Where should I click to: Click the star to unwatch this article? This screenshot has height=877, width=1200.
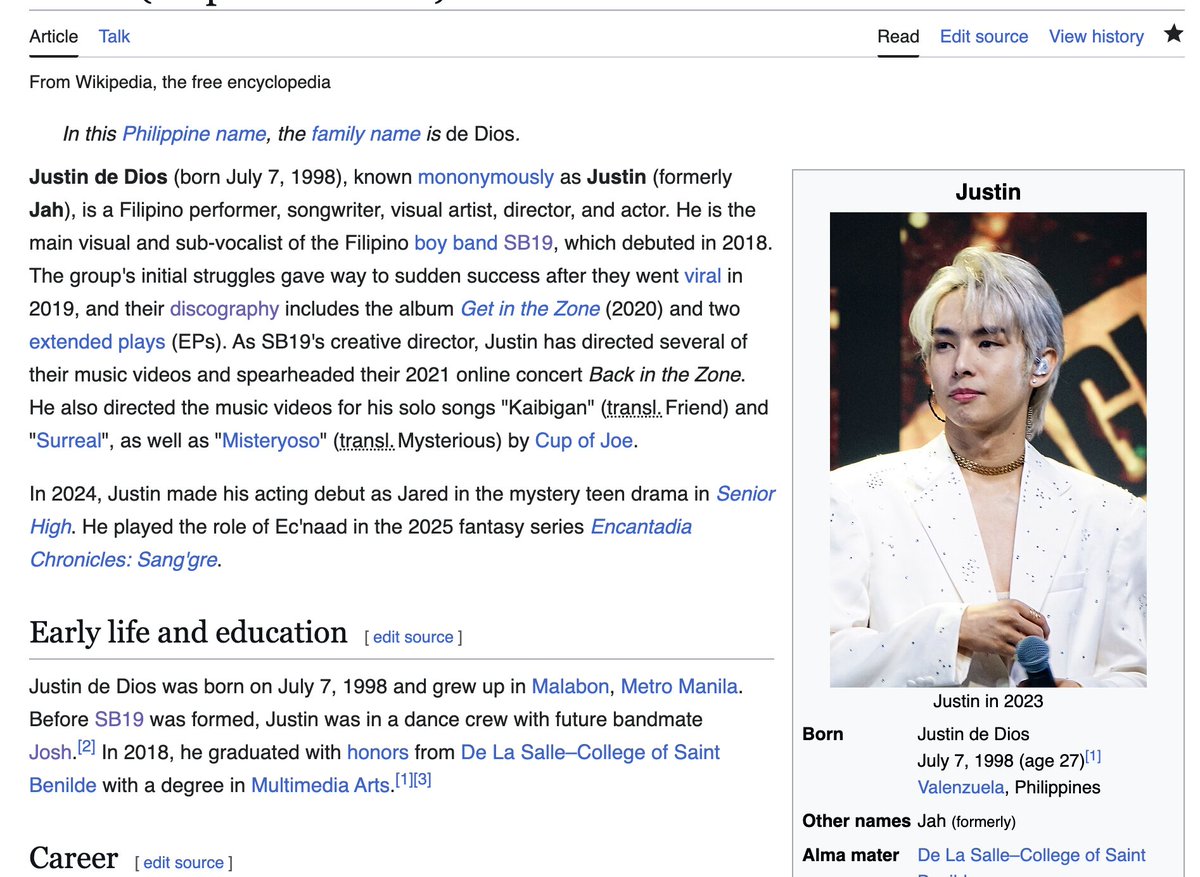point(1173,33)
